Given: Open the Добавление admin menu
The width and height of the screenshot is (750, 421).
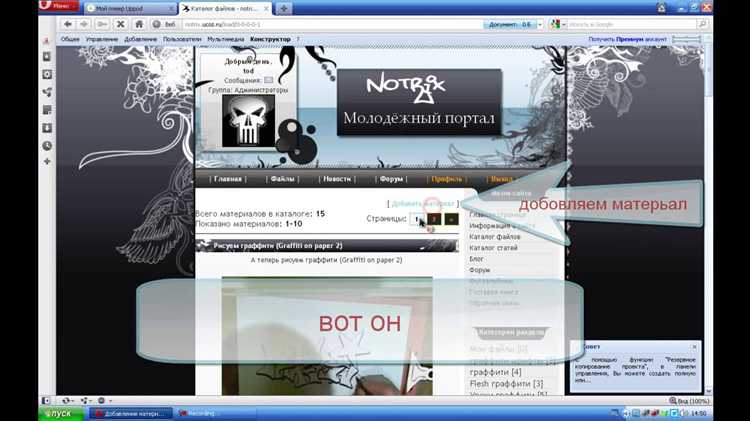Looking at the screenshot, I should [x=141, y=39].
